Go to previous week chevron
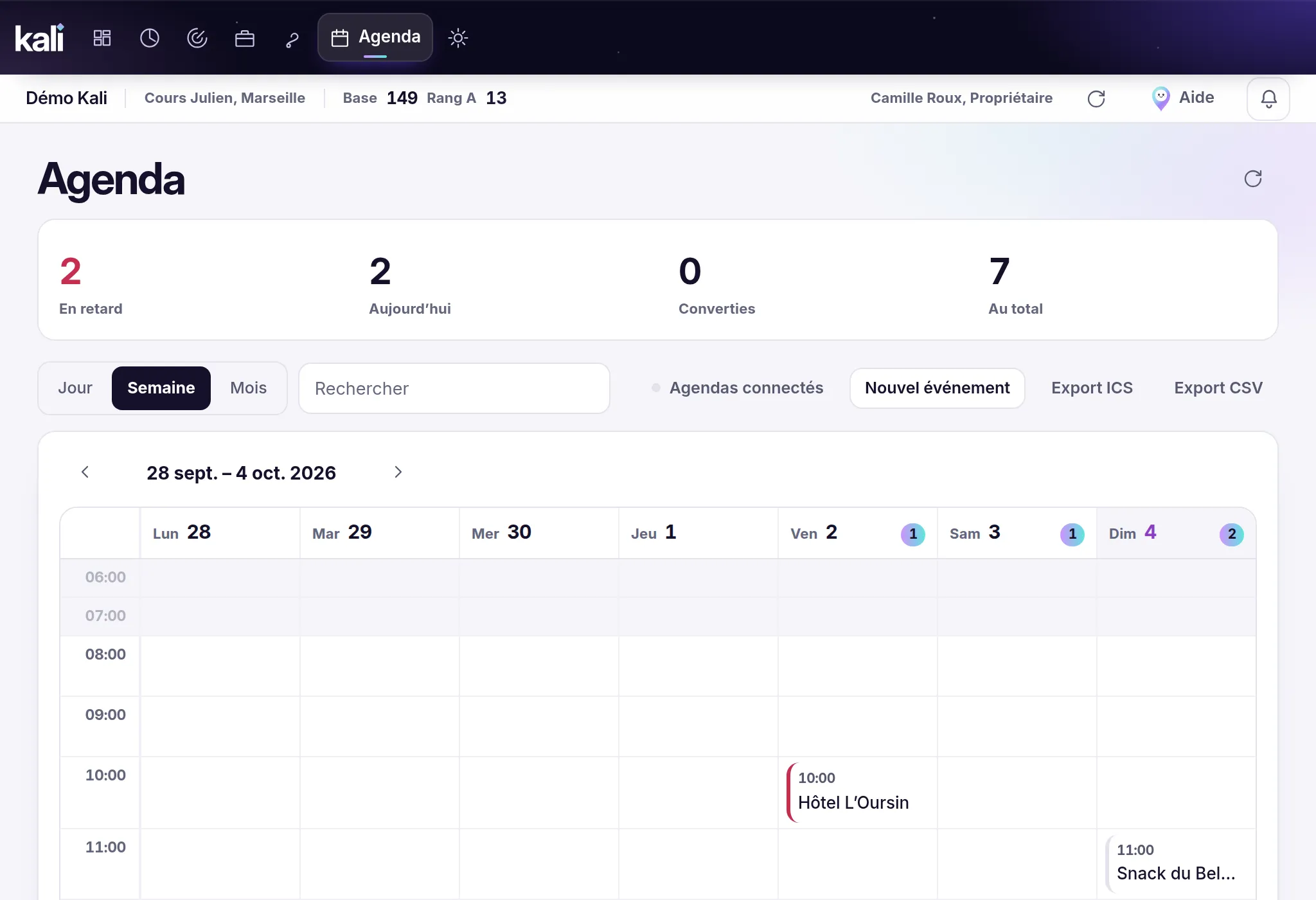The width and height of the screenshot is (1316, 900). (85, 473)
